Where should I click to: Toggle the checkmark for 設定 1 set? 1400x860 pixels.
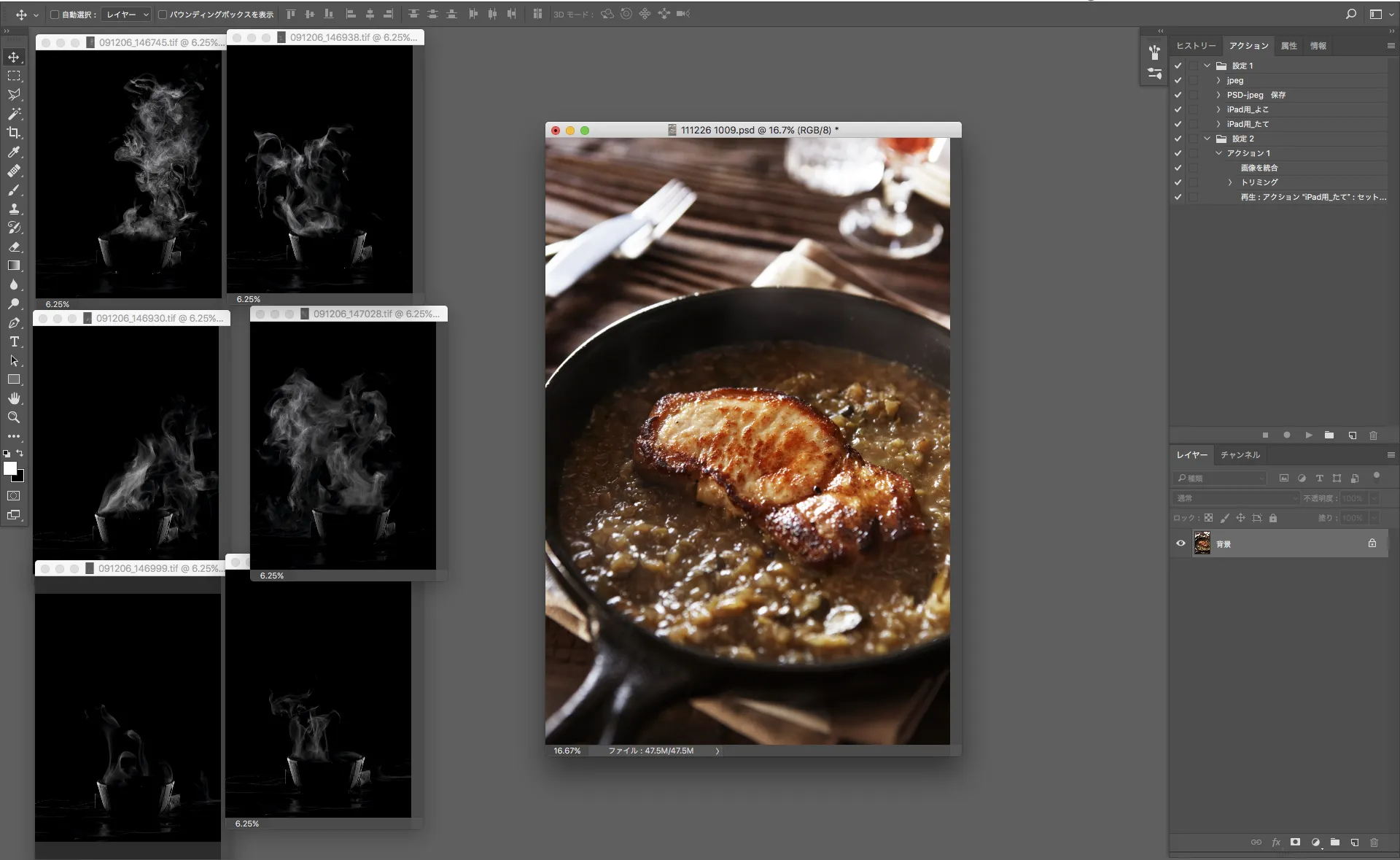(1178, 66)
